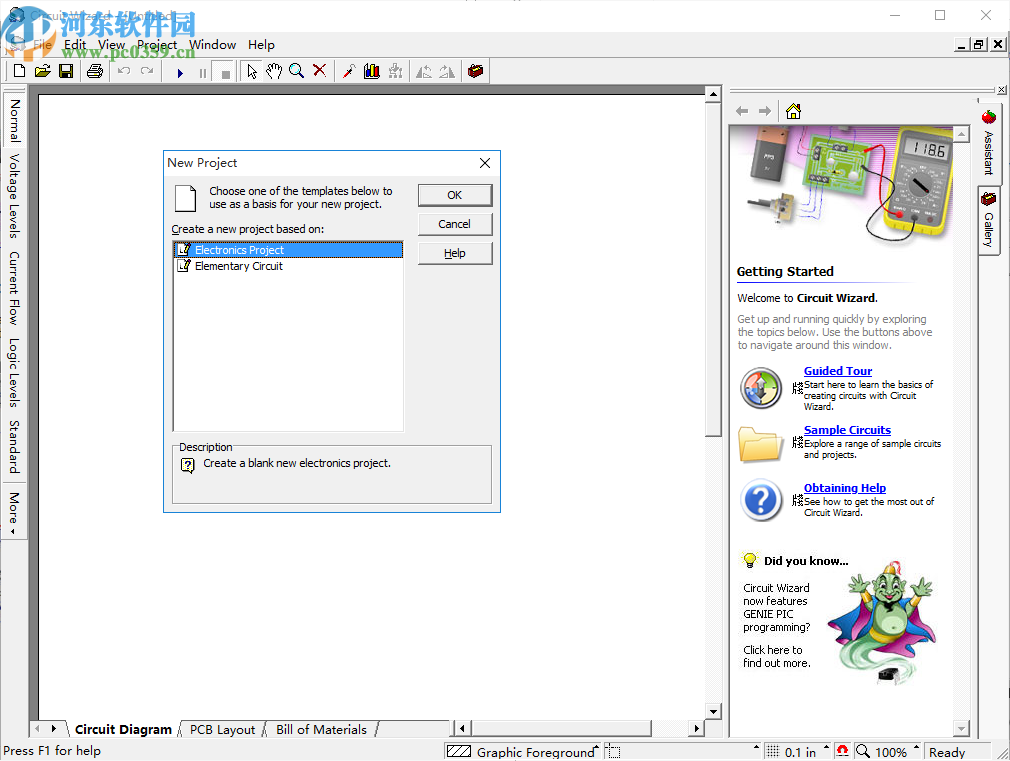Click the red X delete tool
The image size is (1010, 761).
tap(319, 71)
